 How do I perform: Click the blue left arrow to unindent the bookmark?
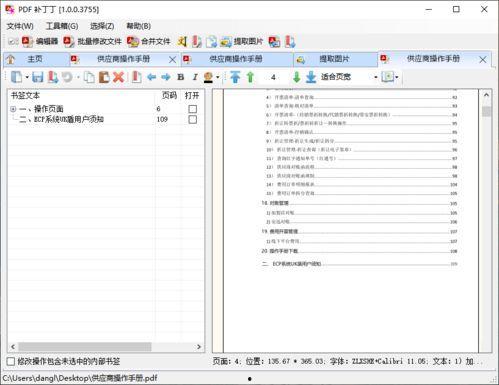coord(152,77)
